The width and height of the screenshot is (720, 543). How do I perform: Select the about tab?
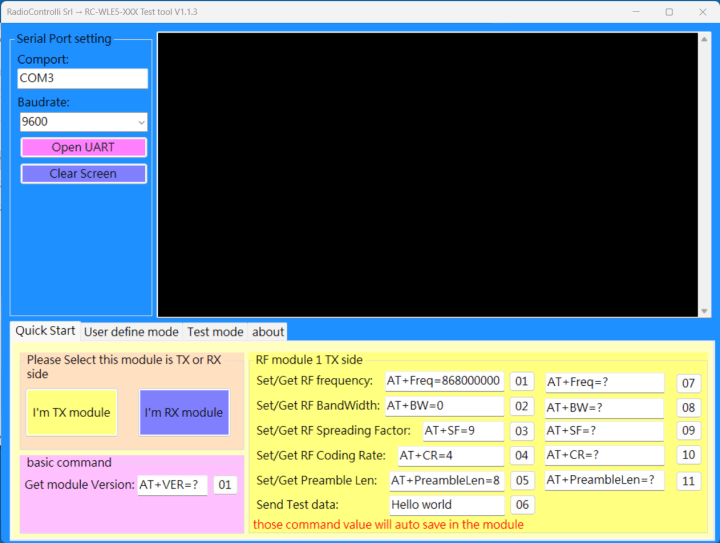[x=268, y=332]
